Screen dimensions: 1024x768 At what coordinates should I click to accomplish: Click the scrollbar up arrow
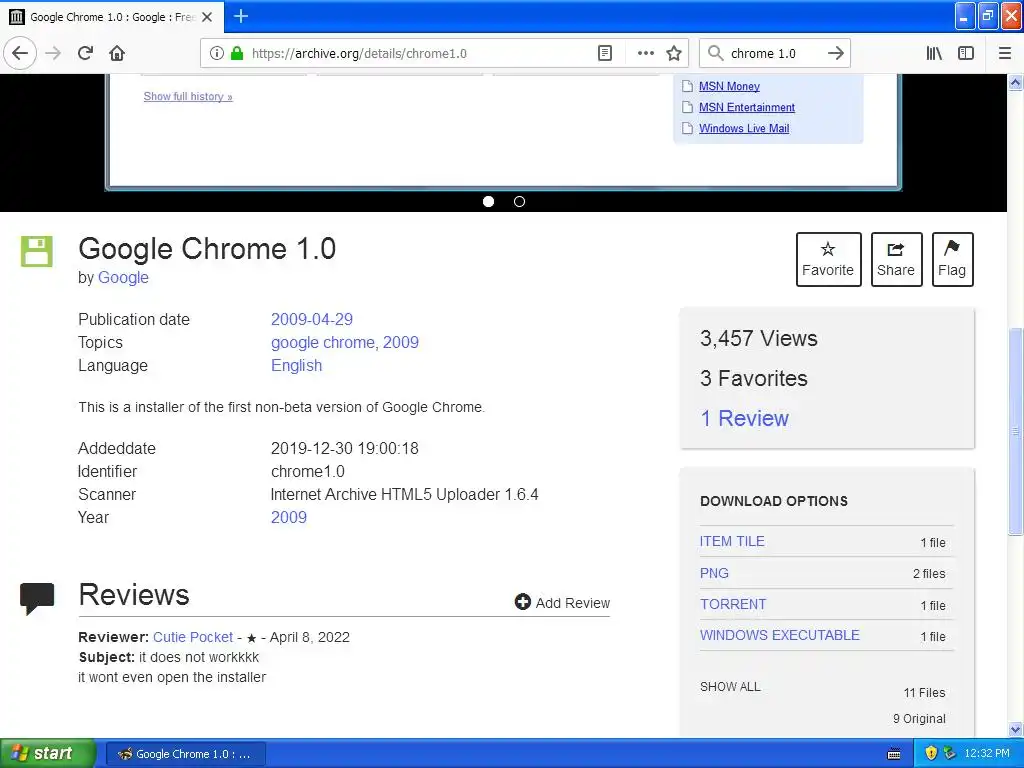click(x=1015, y=82)
